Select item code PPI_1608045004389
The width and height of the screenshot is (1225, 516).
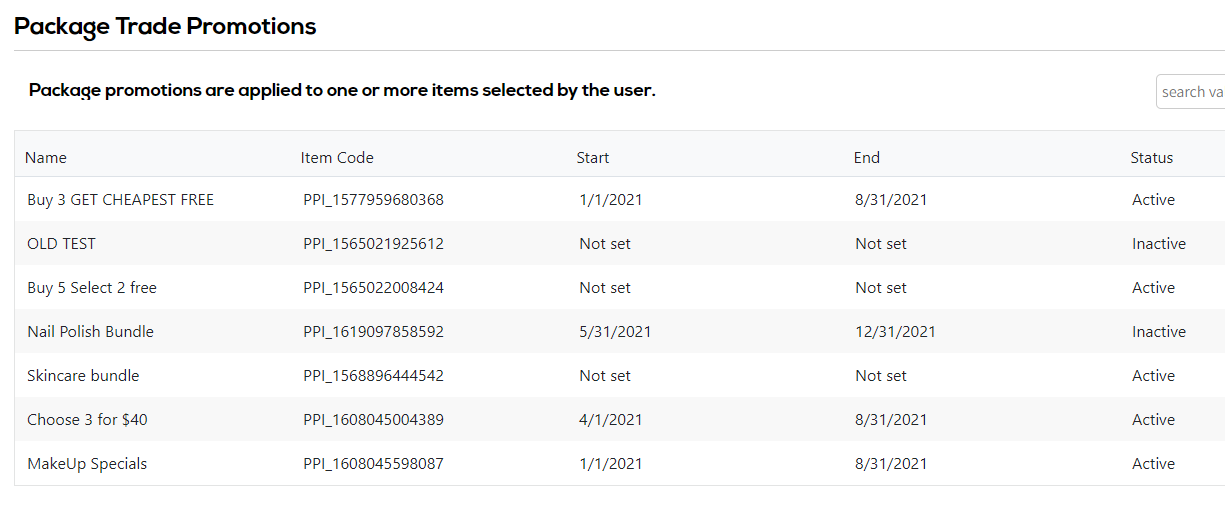click(374, 419)
